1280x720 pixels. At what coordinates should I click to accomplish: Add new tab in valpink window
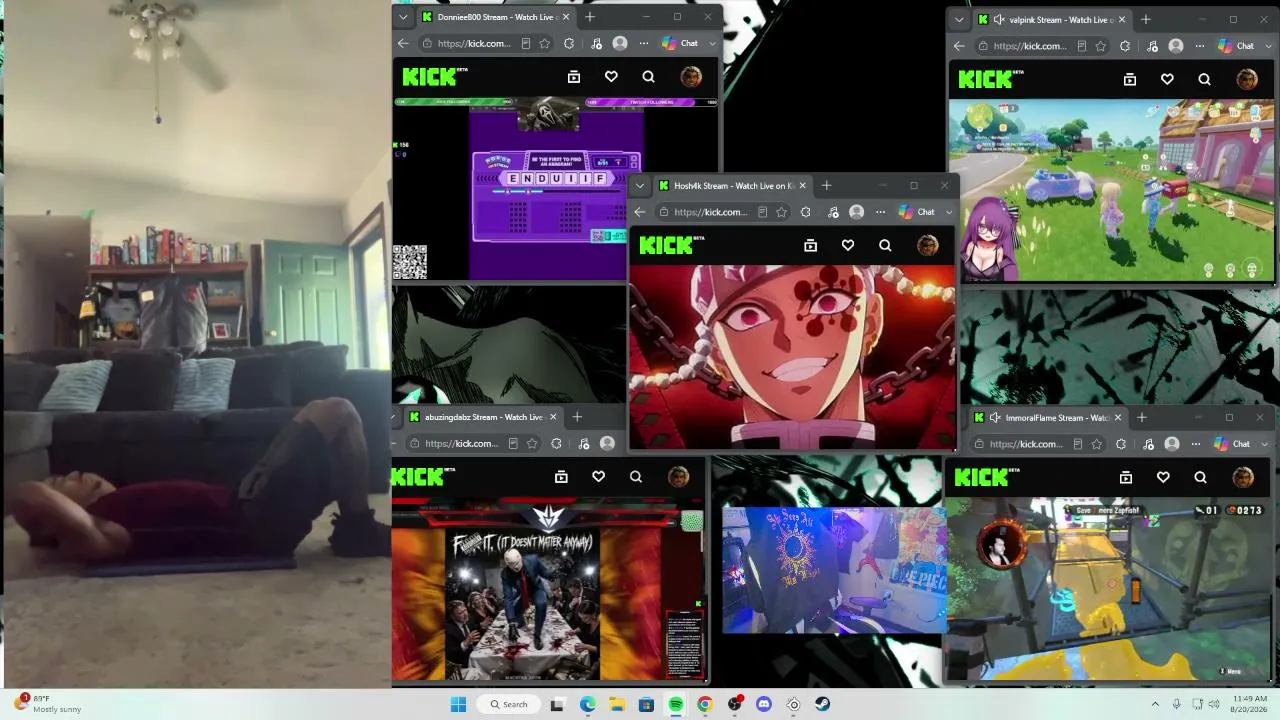1146,20
